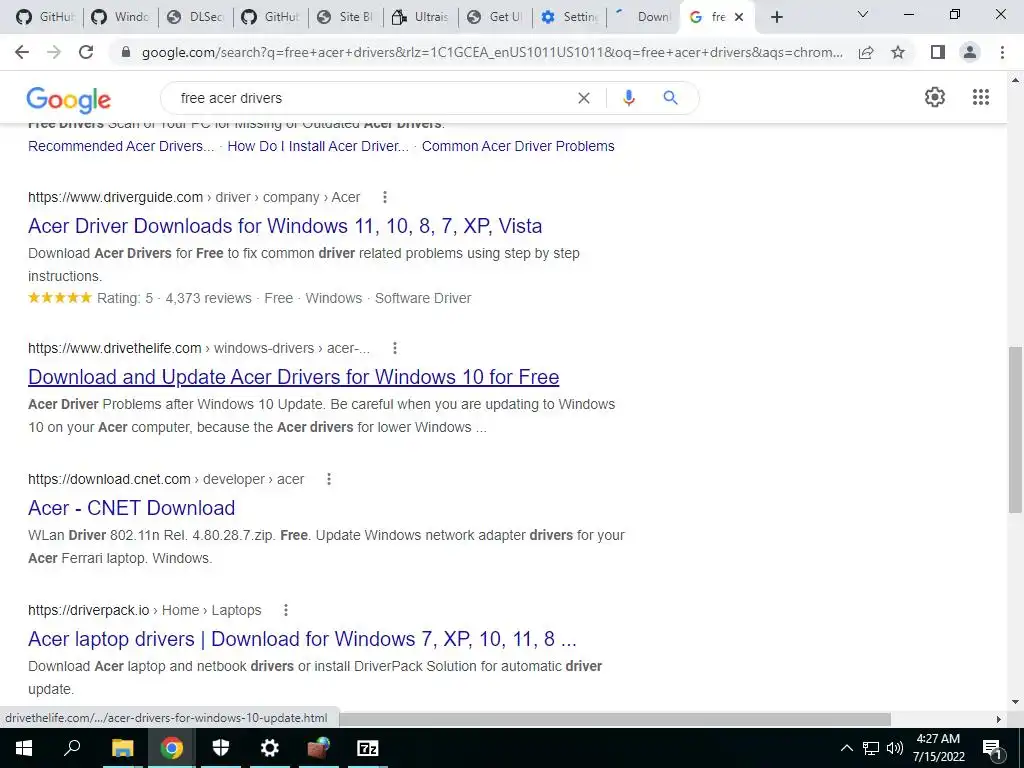Image resolution: width=1024 pixels, height=768 pixels.
Task: Click the horizontal scrollbar thumb
Action: [615, 719]
